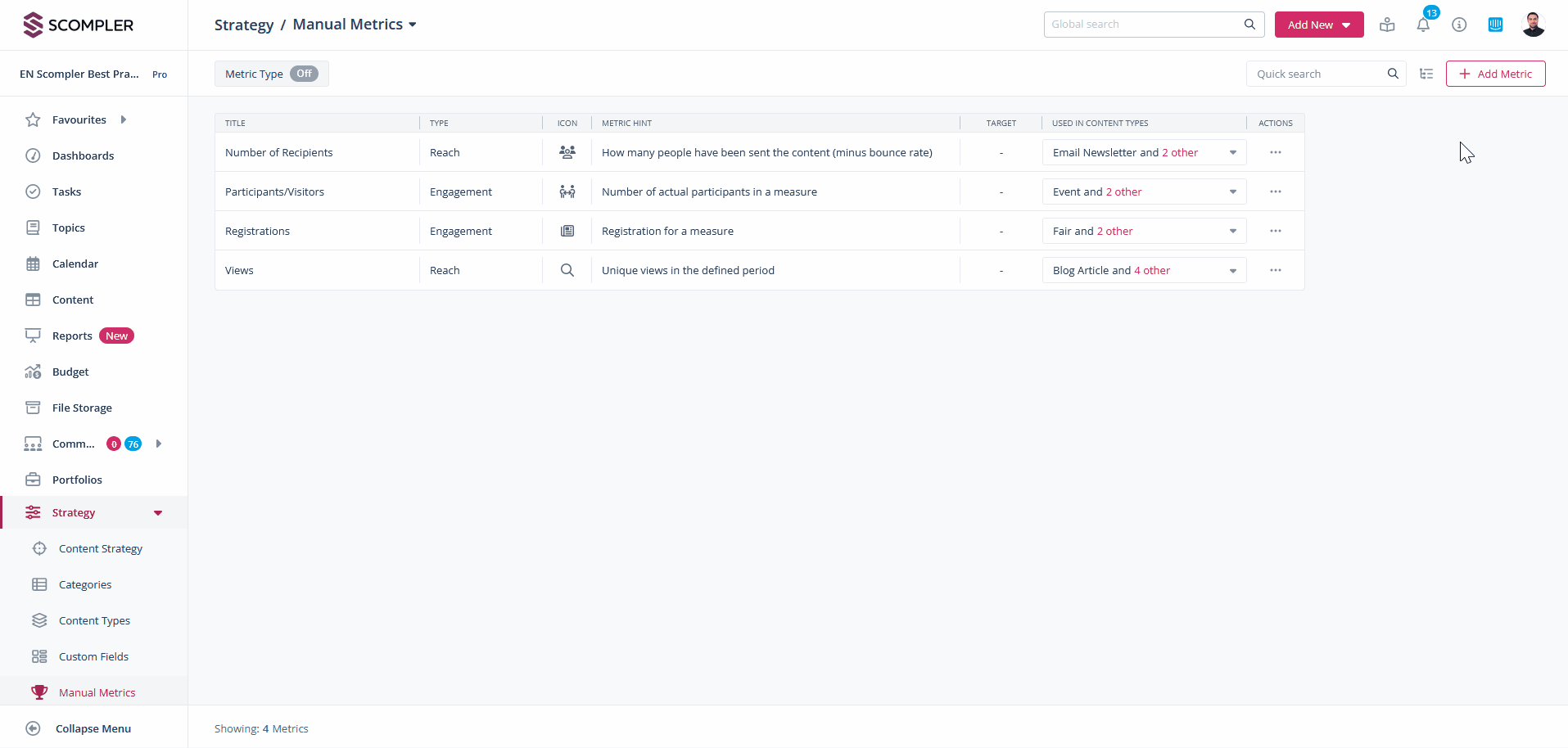Click the Intercom chat icon
The height and width of the screenshot is (748, 1568).
[1495, 25]
